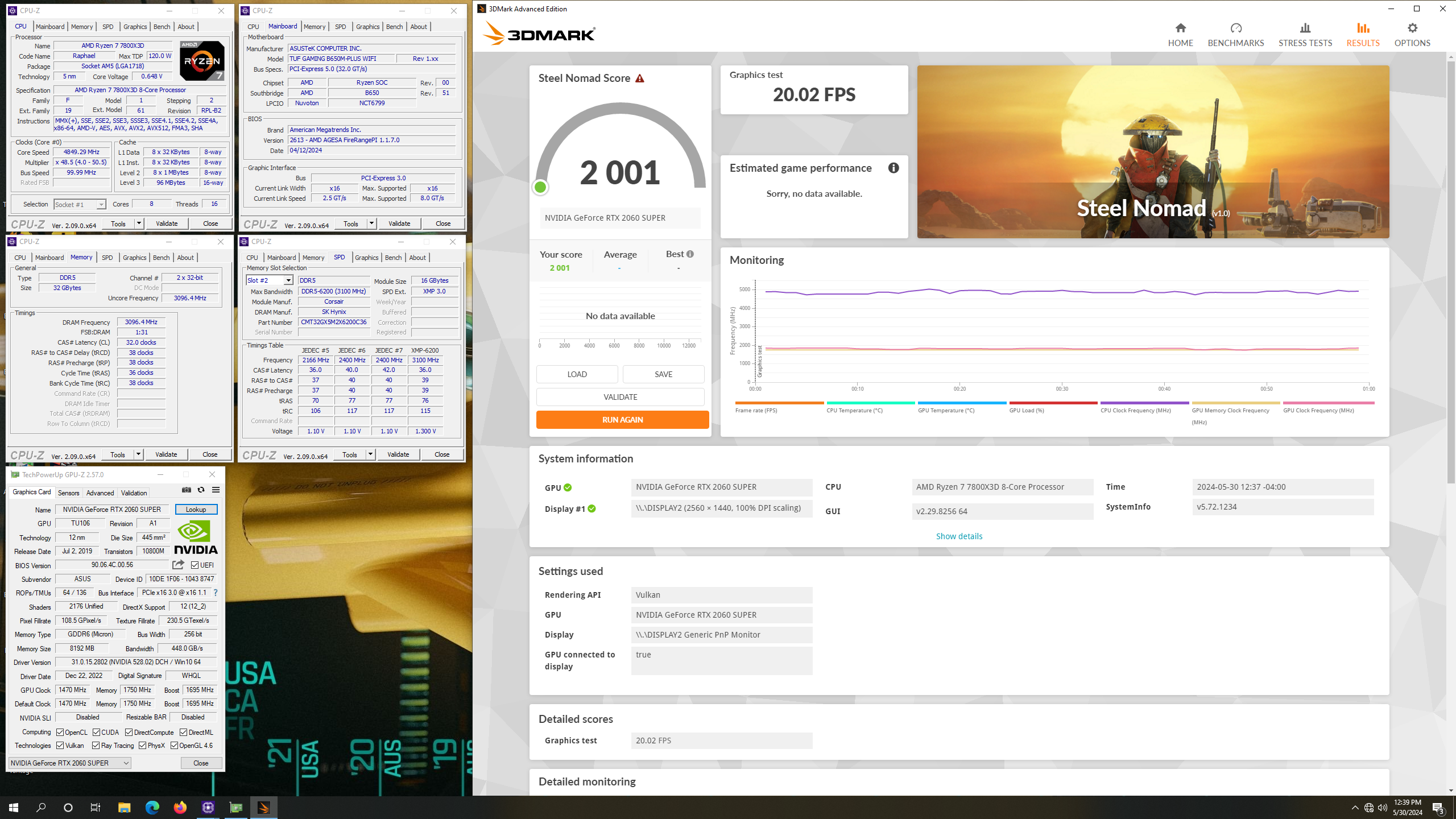Toggle OpenCL checkbox in GPU-Z
This screenshot has height=819, width=1456.
pyautogui.click(x=60, y=732)
